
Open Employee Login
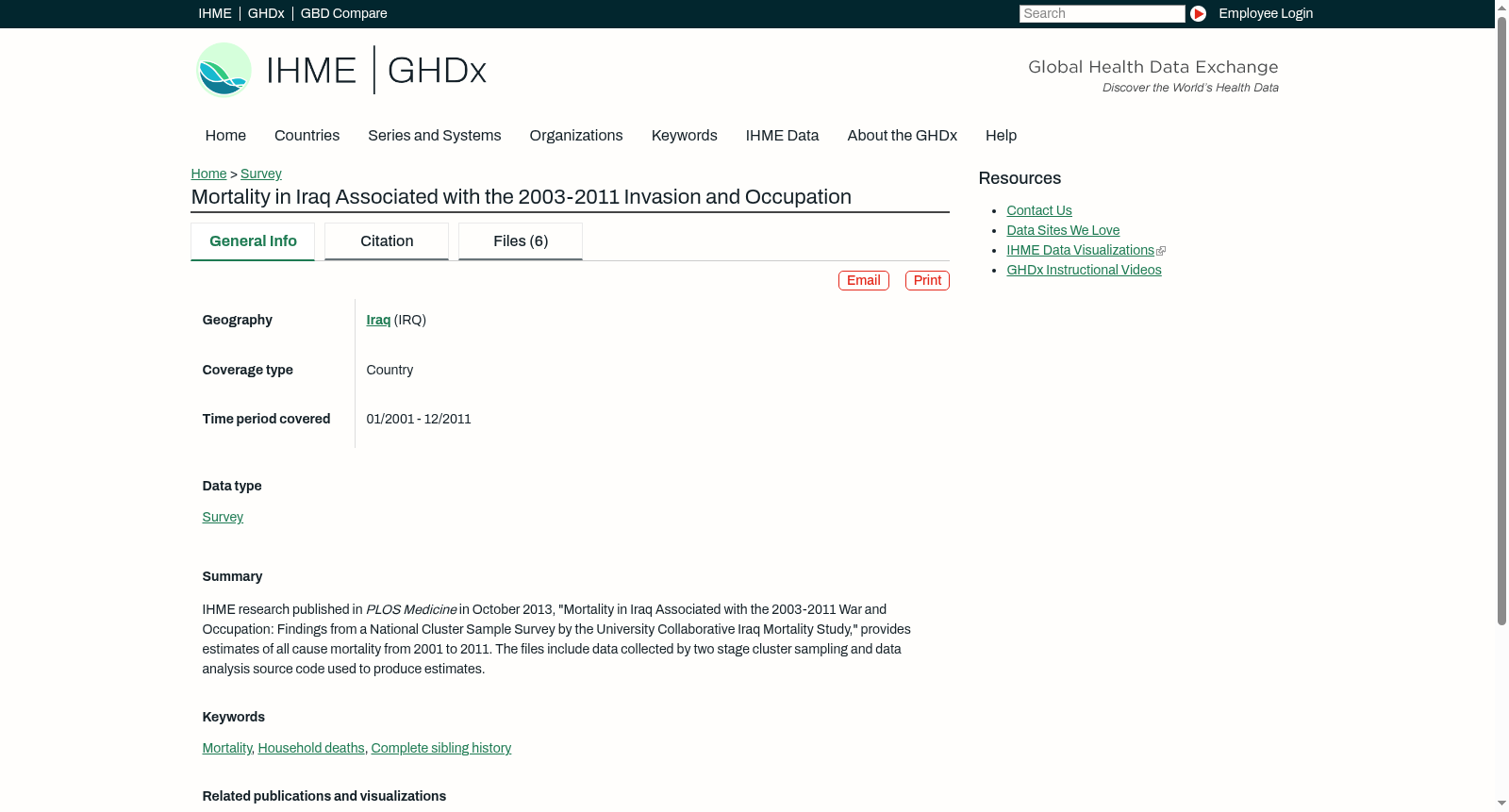1266,13
